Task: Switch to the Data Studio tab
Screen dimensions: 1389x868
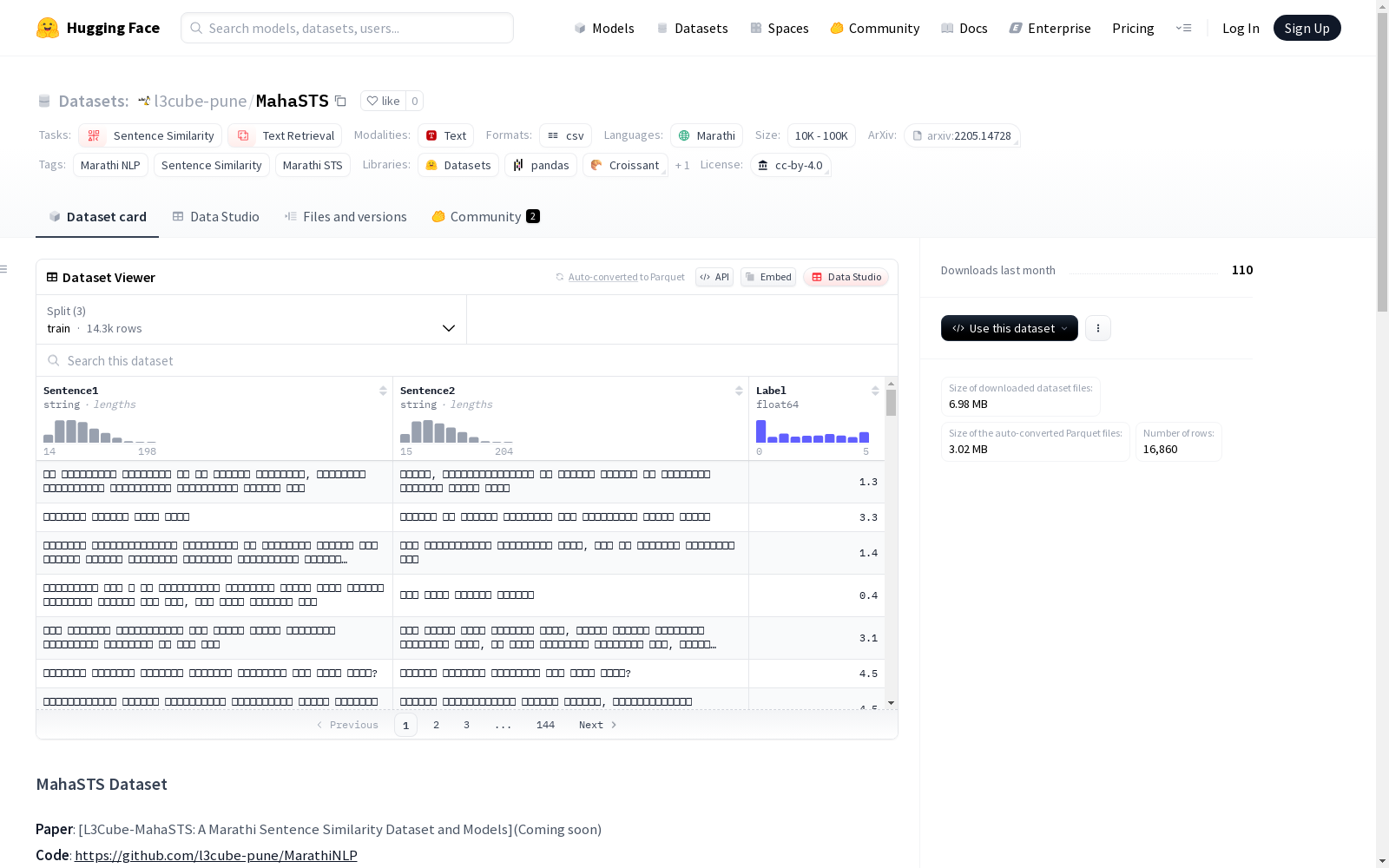Action: [215, 217]
